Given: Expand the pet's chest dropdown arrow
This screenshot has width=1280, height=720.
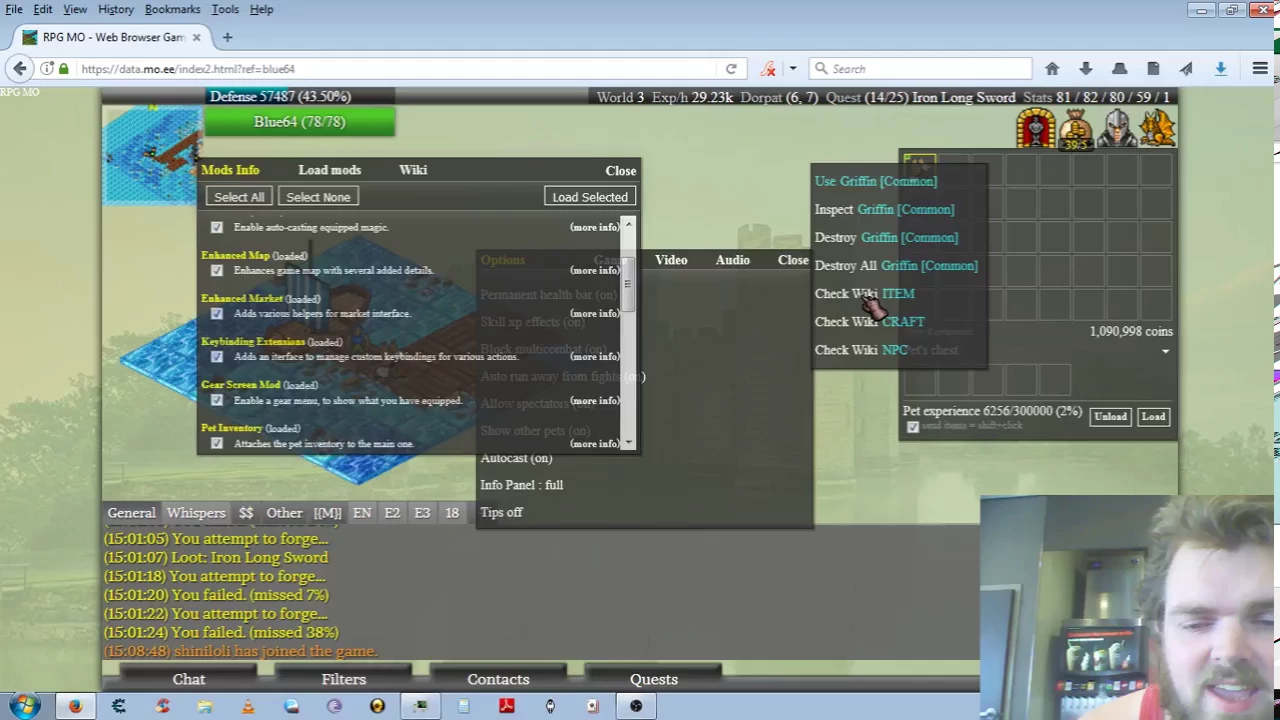Looking at the screenshot, I should [1165, 352].
